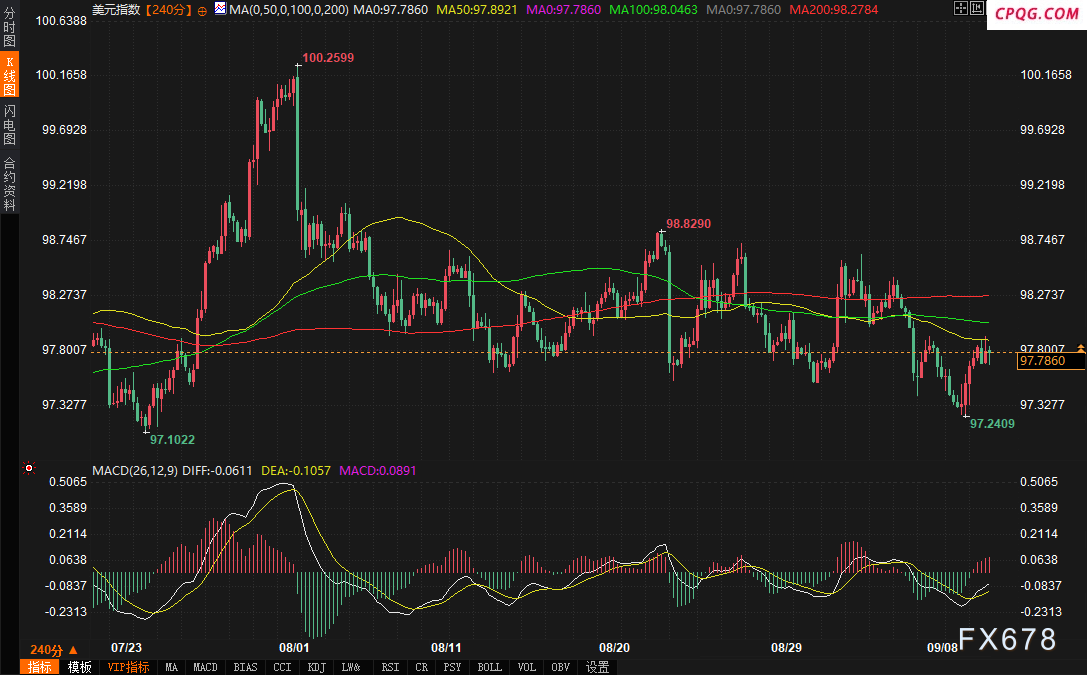Enable the KDJ indicator in bottom bar
1087x675 pixels.
tap(316, 667)
